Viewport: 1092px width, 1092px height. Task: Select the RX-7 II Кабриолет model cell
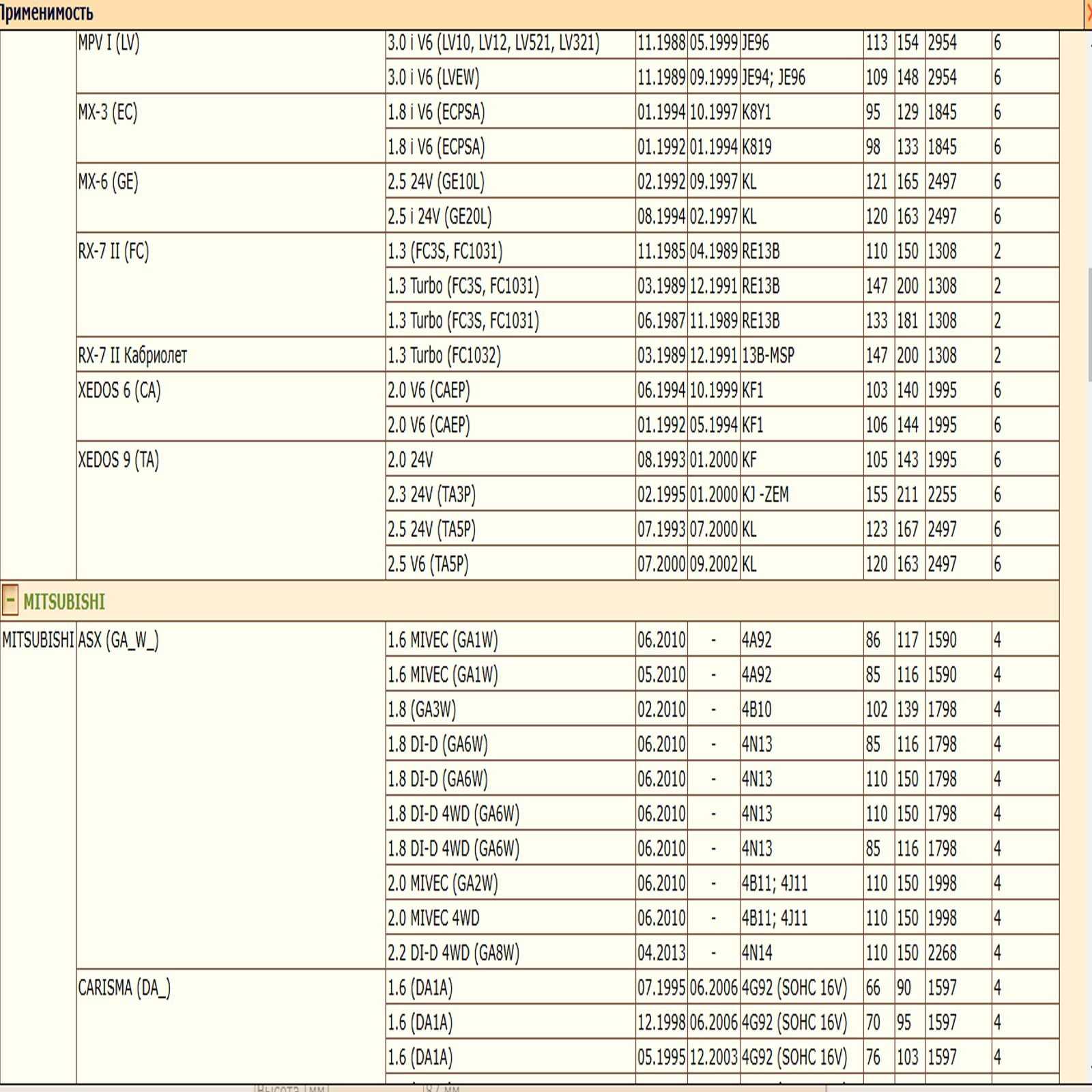[132, 356]
